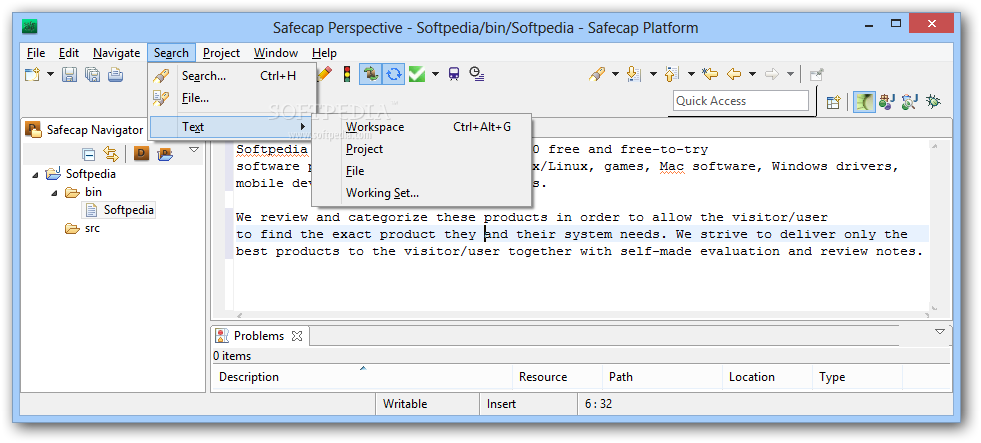The image size is (981, 443).
Task: Select the Softpedia file under bin
Action: click(120, 210)
